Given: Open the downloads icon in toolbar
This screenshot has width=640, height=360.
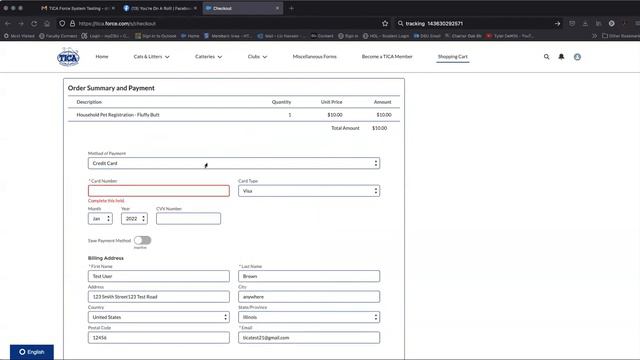Looking at the screenshot, I should tap(585, 24).
